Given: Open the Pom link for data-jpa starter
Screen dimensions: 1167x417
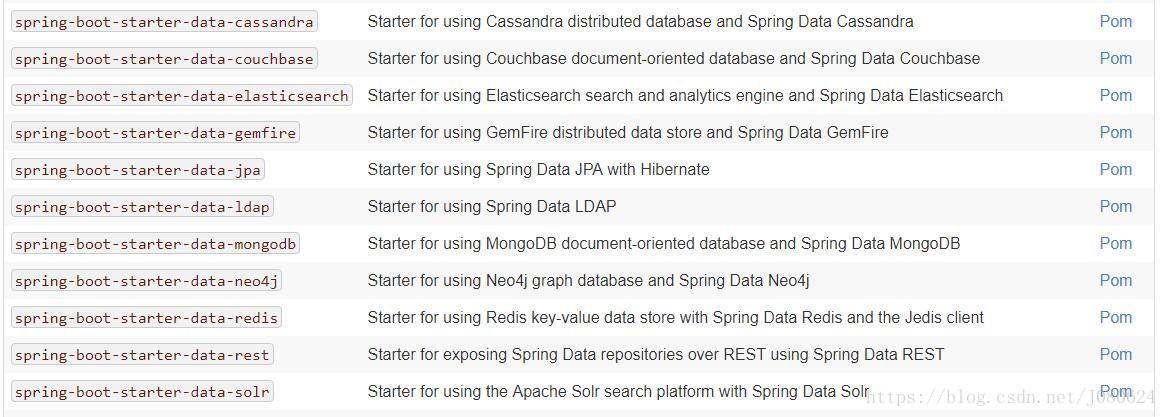Looking at the screenshot, I should [1116, 170].
